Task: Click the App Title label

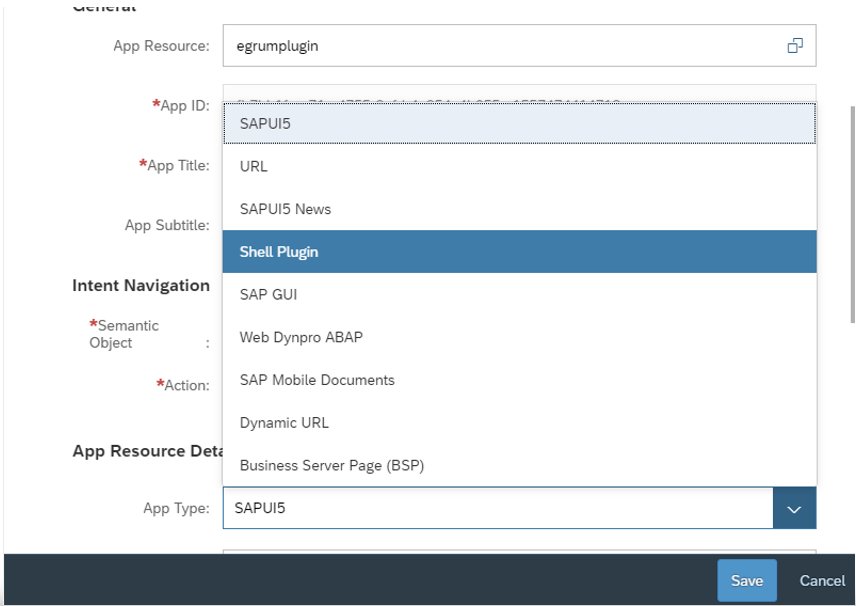Action: click(174, 165)
